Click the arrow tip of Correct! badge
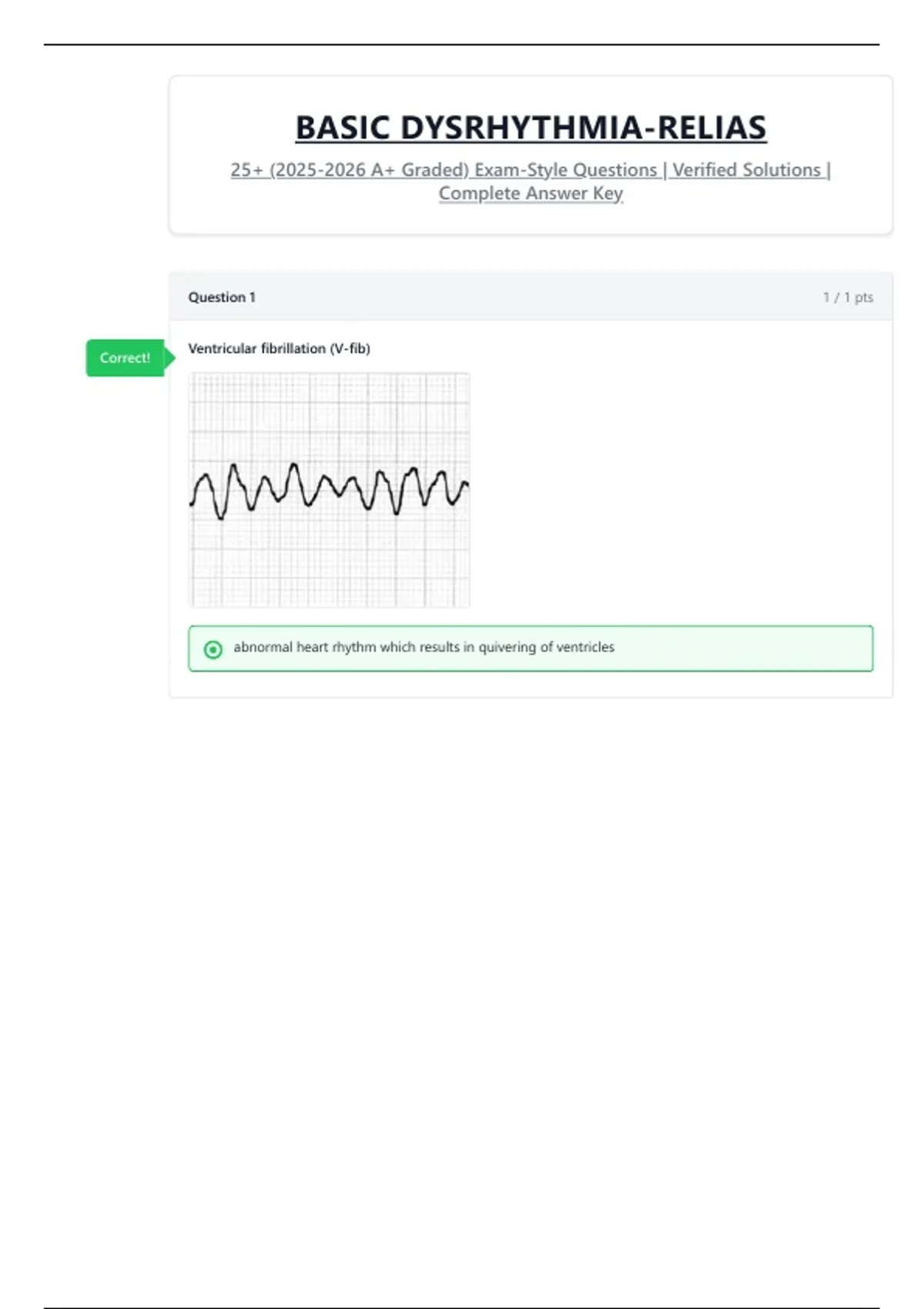The width and height of the screenshot is (924, 1309). tap(171, 358)
